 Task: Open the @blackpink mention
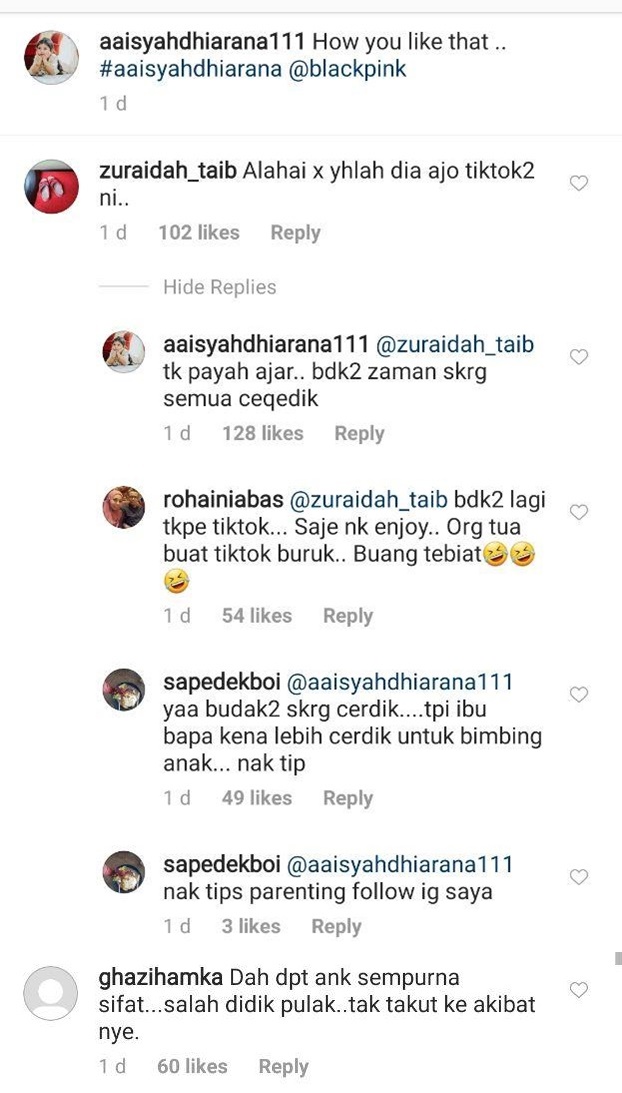pos(347,70)
